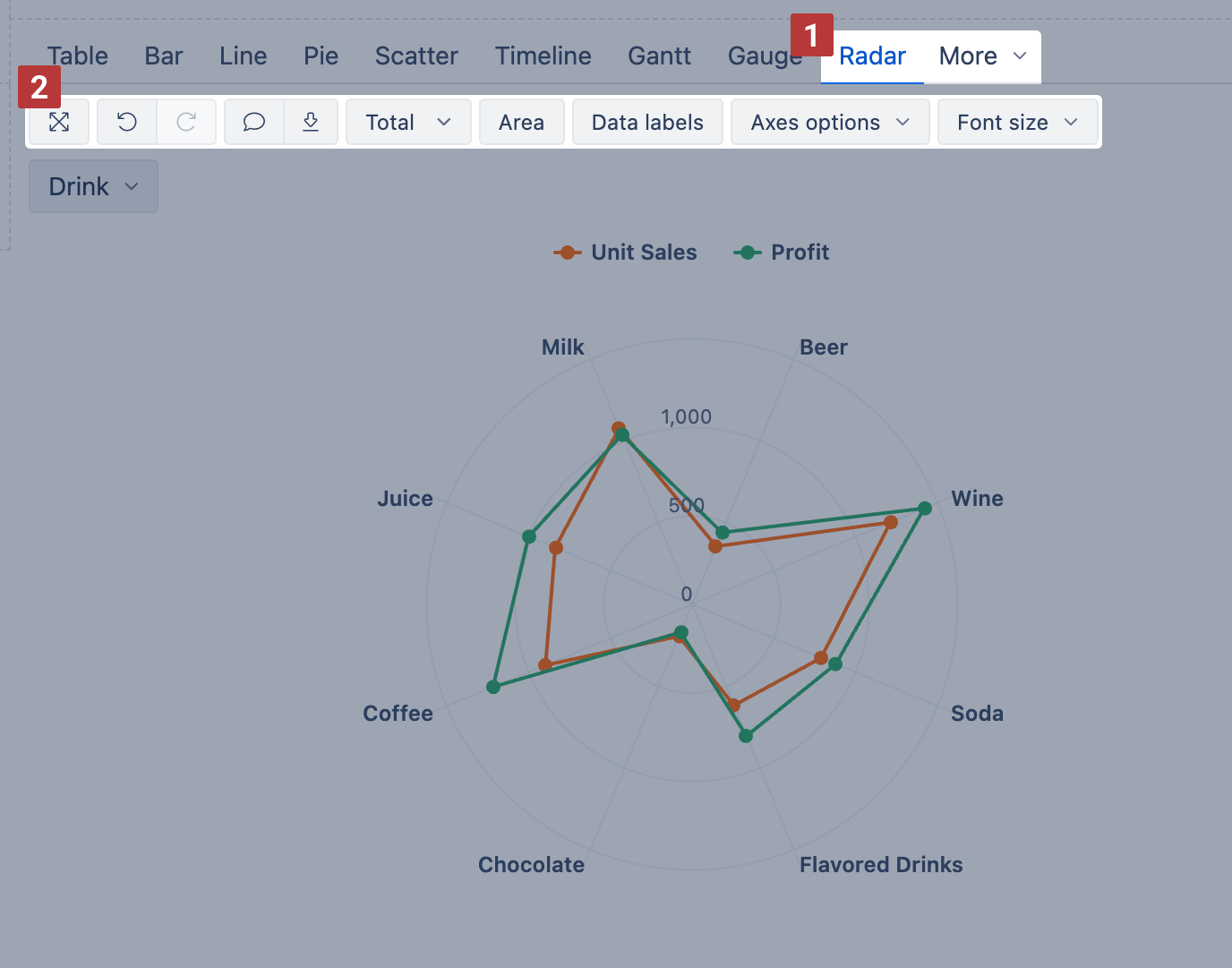
Task: Switch to the Timeline view
Action: click(543, 56)
